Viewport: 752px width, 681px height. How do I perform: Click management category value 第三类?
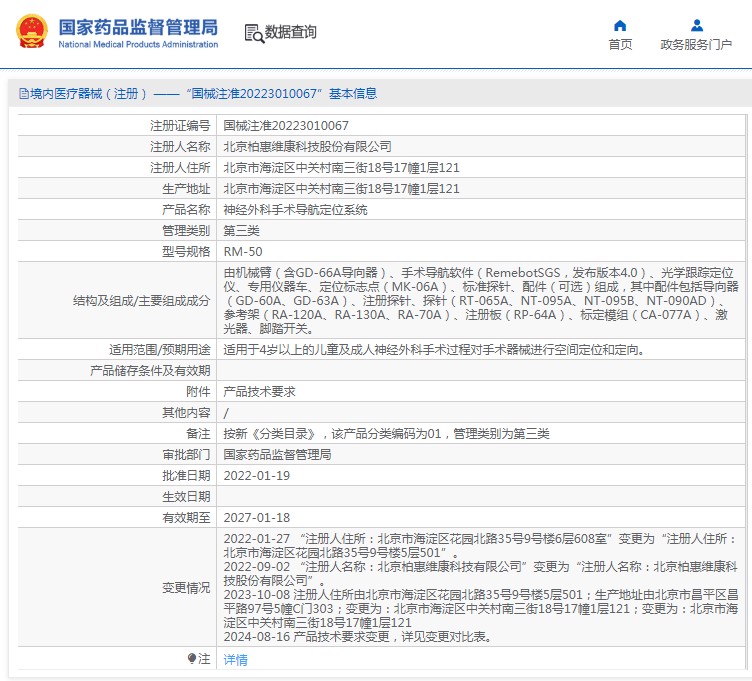(x=241, y=231)
